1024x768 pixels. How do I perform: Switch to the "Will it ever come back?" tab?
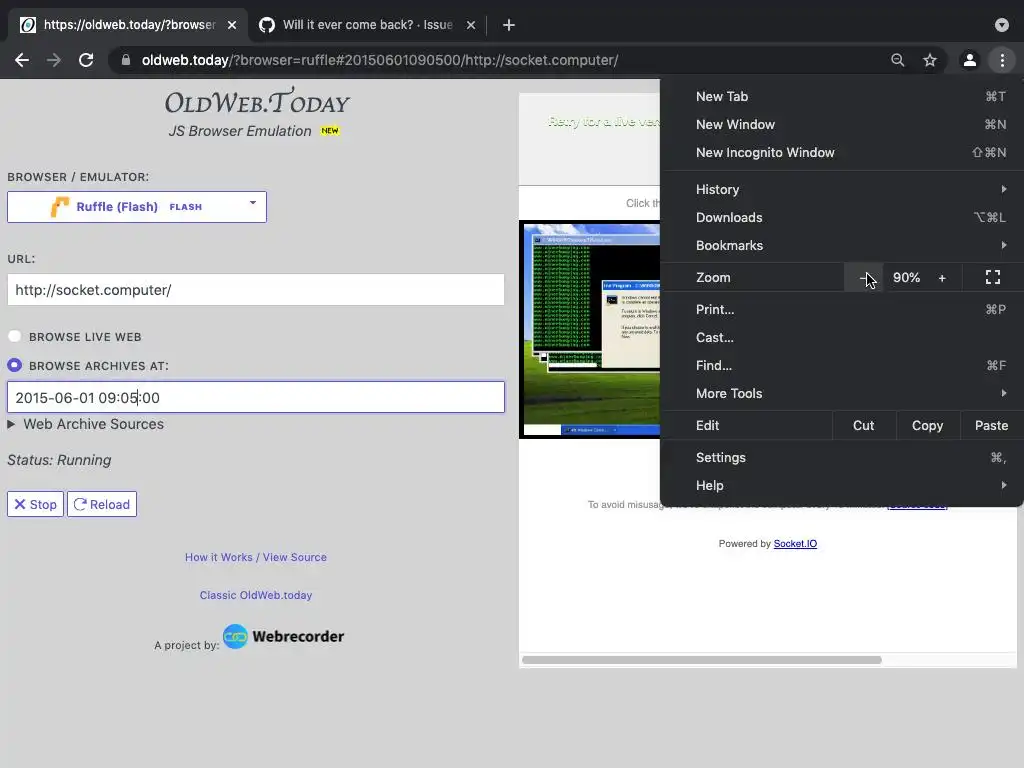click(x=367, y=25)
